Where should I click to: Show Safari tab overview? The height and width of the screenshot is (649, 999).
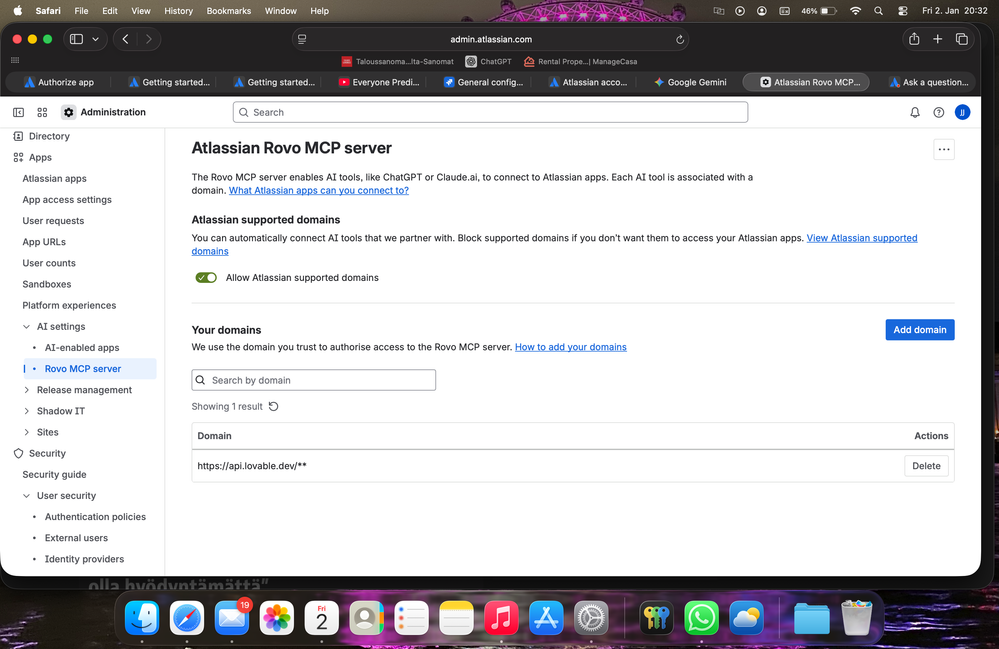point(961,39)
